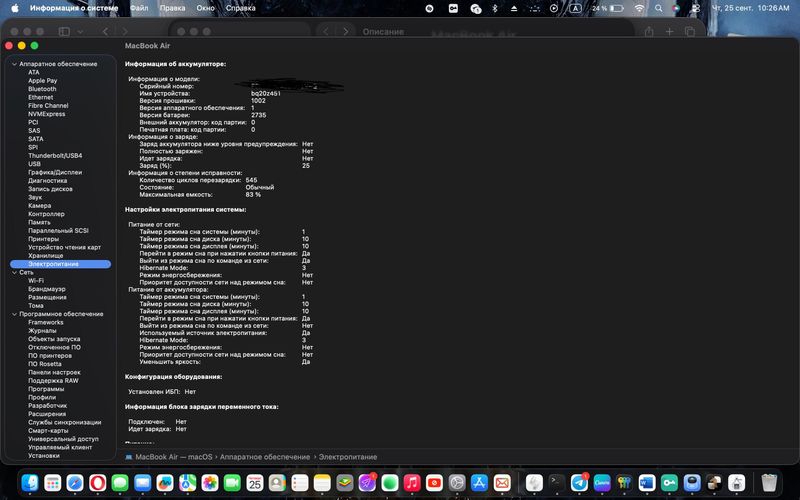Viewport: 800px width, 500px height.
Task: Open the Справка menu
Action: 240,8
